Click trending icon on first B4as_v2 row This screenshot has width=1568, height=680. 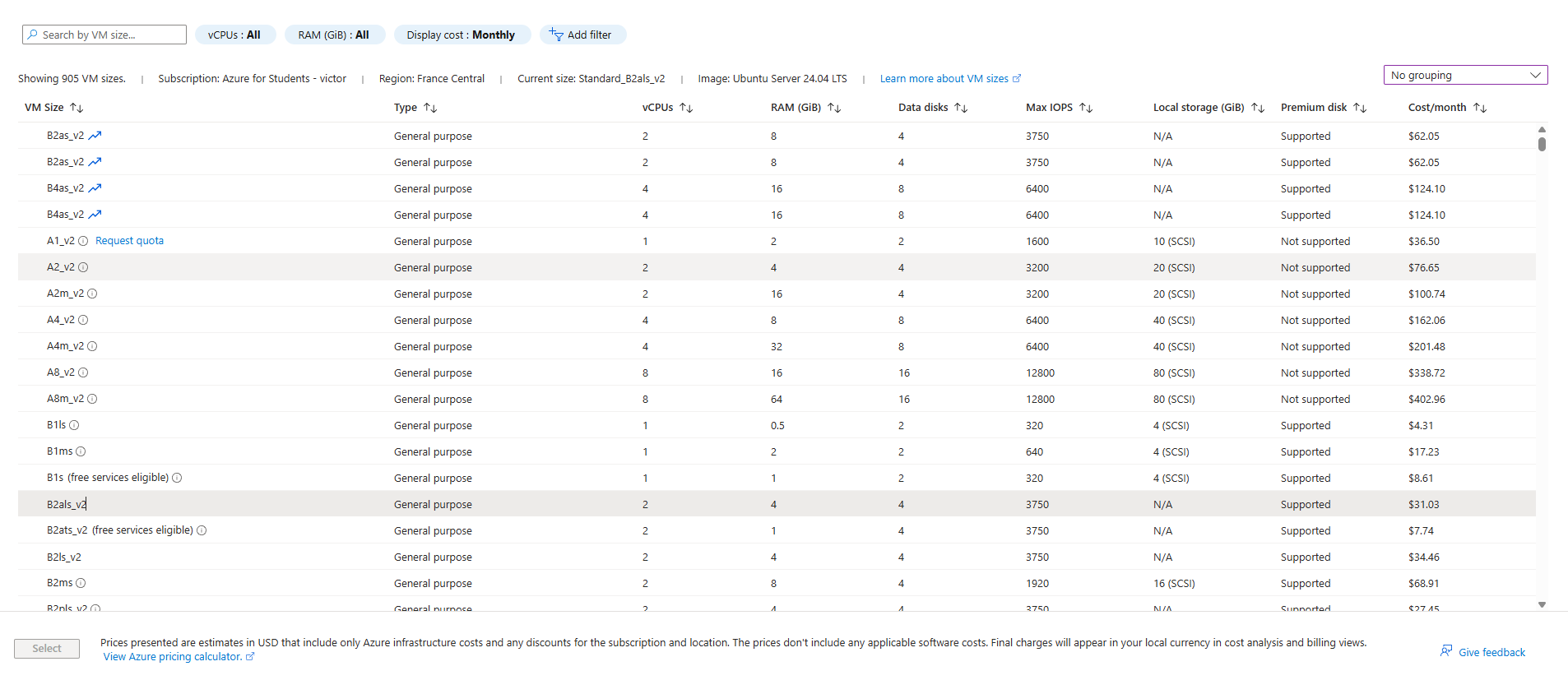pos(95,188)
